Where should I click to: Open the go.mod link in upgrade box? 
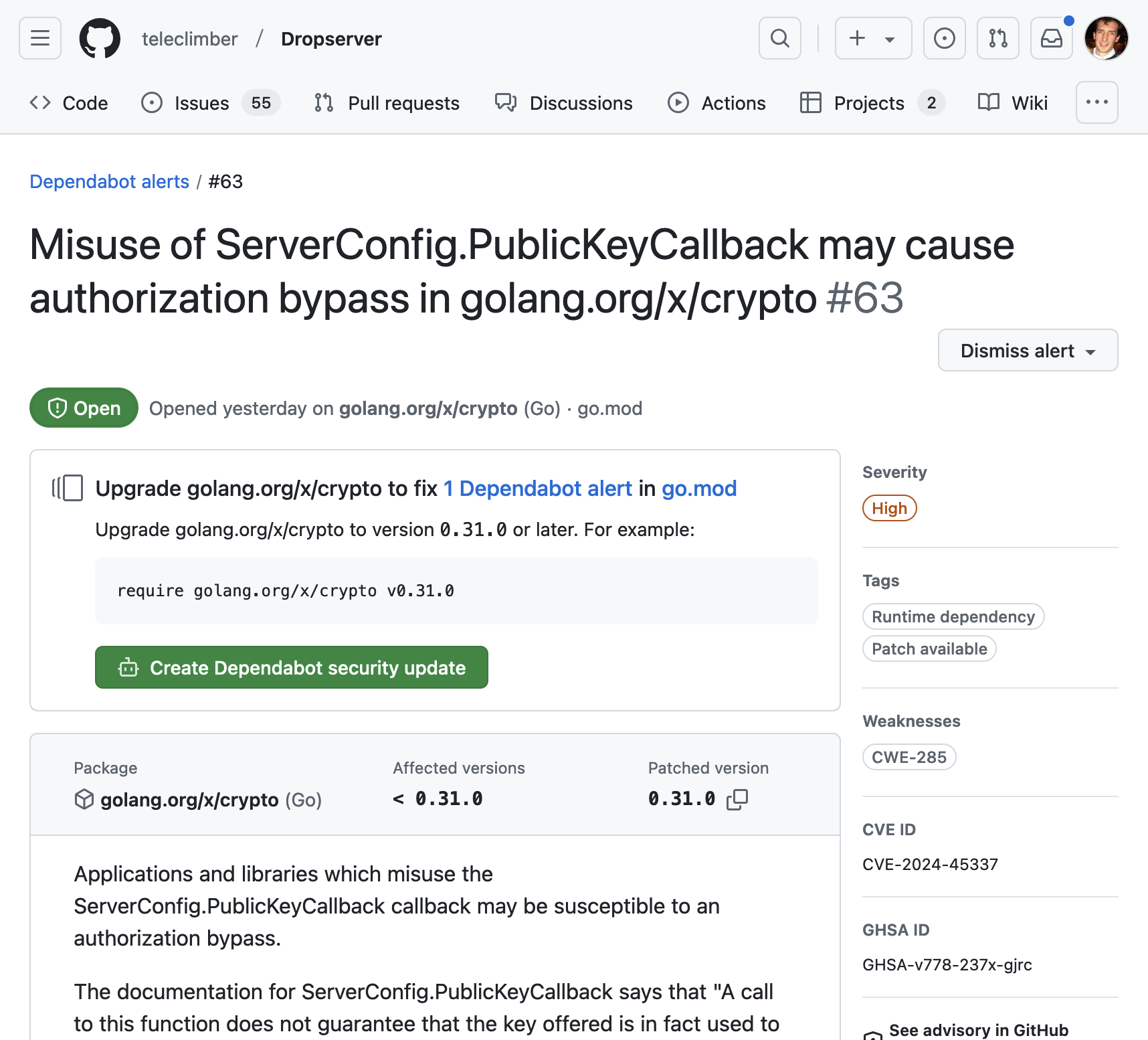click(x=699, y=489)
